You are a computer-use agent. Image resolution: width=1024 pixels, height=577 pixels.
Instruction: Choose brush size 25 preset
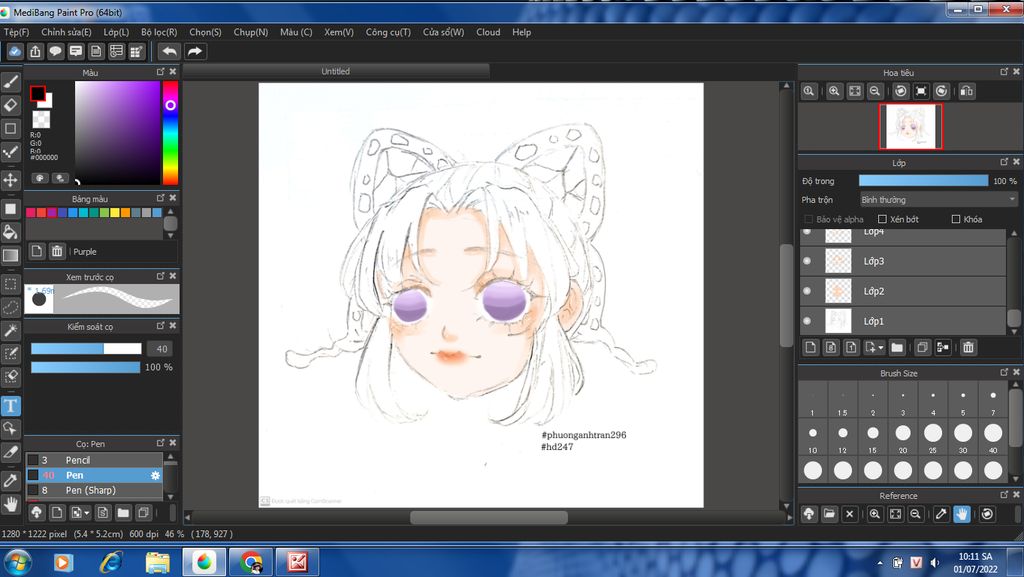(x=933, y=437)
